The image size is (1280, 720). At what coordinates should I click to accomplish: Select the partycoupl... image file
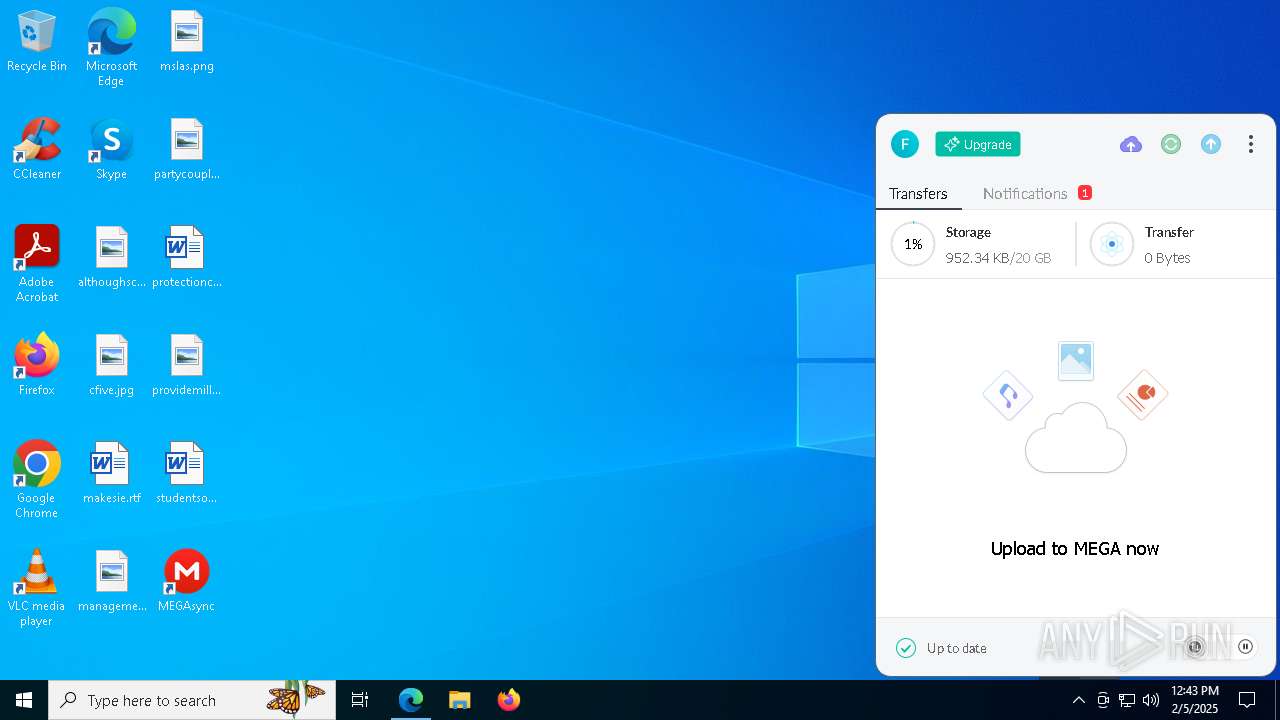(x=187, y=150)
